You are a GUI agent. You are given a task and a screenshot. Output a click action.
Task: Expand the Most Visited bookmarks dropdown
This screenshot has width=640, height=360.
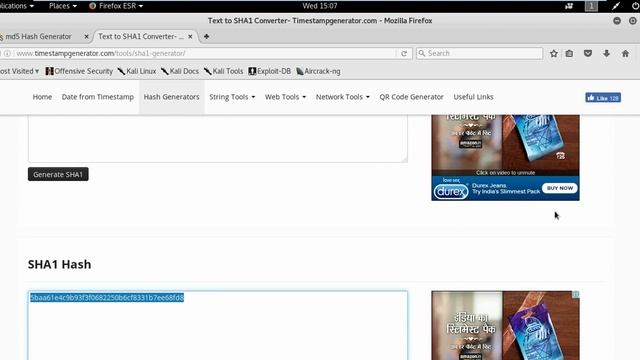[19, 71]
